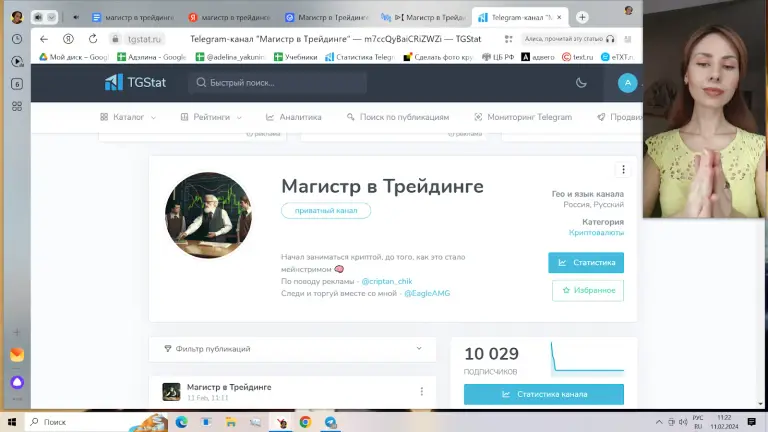Open the адвего bookmark
Image resolution: width=768 pixels, height=432 pixels.
click(537, 57)
